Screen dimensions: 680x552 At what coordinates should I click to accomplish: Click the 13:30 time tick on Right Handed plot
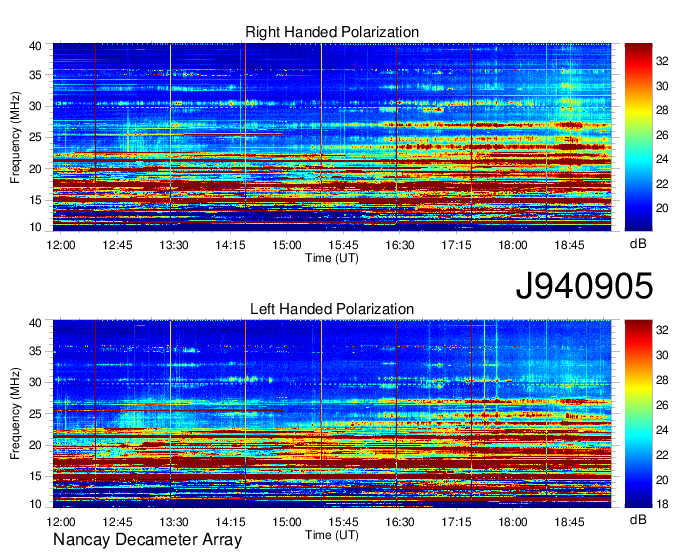click(x=174, y=245)
